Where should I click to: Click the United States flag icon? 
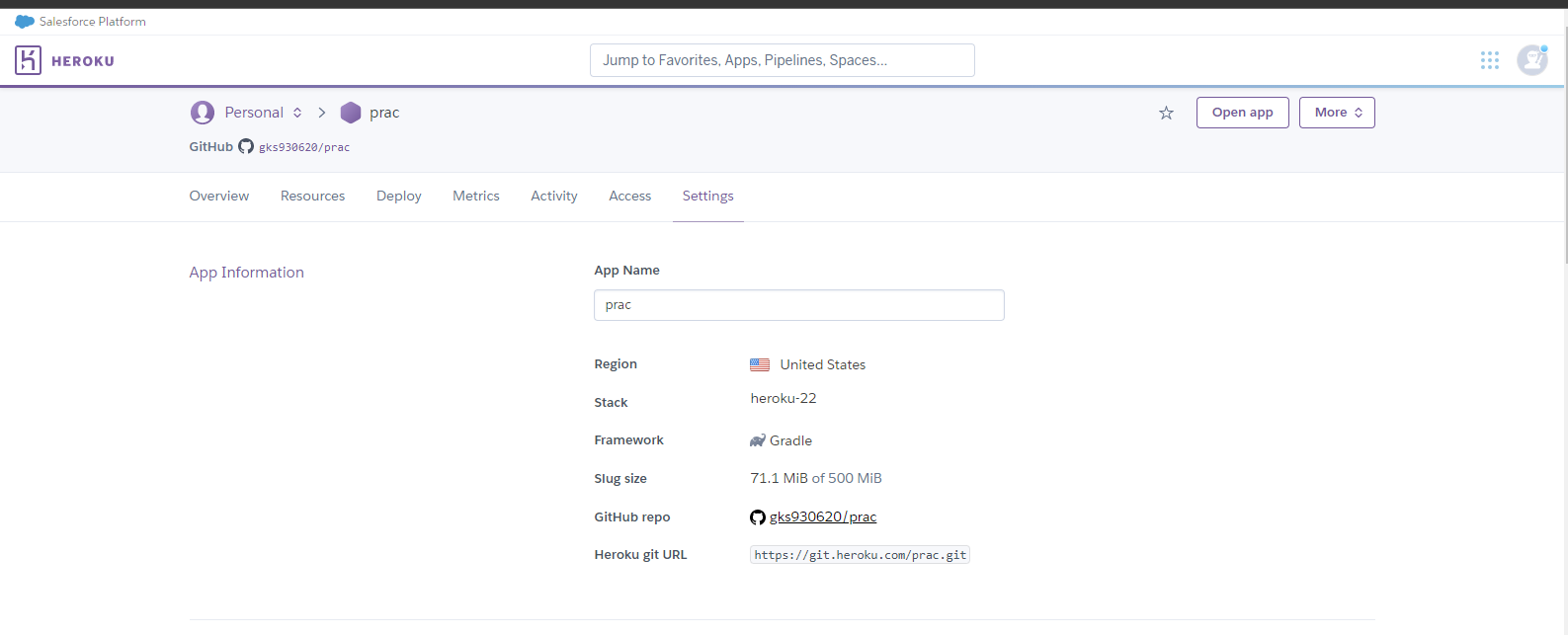[760, 364]
